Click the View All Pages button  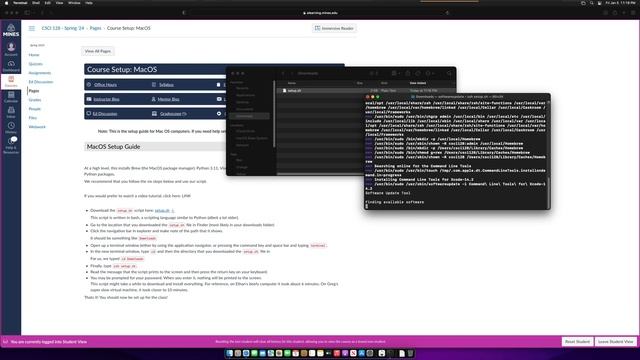coord(98,51)
